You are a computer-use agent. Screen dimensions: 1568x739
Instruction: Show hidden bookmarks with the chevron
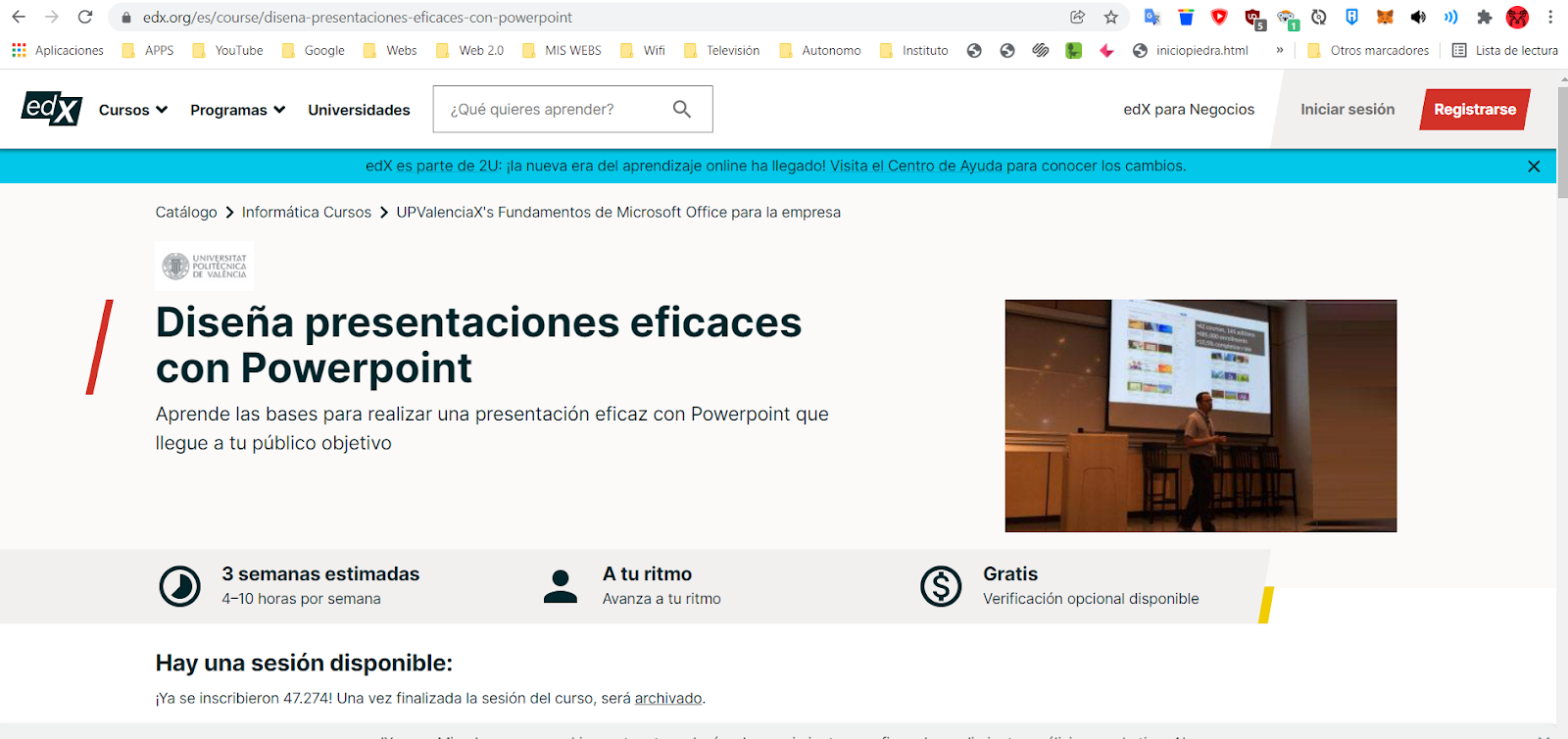(x=1279, y=50)
